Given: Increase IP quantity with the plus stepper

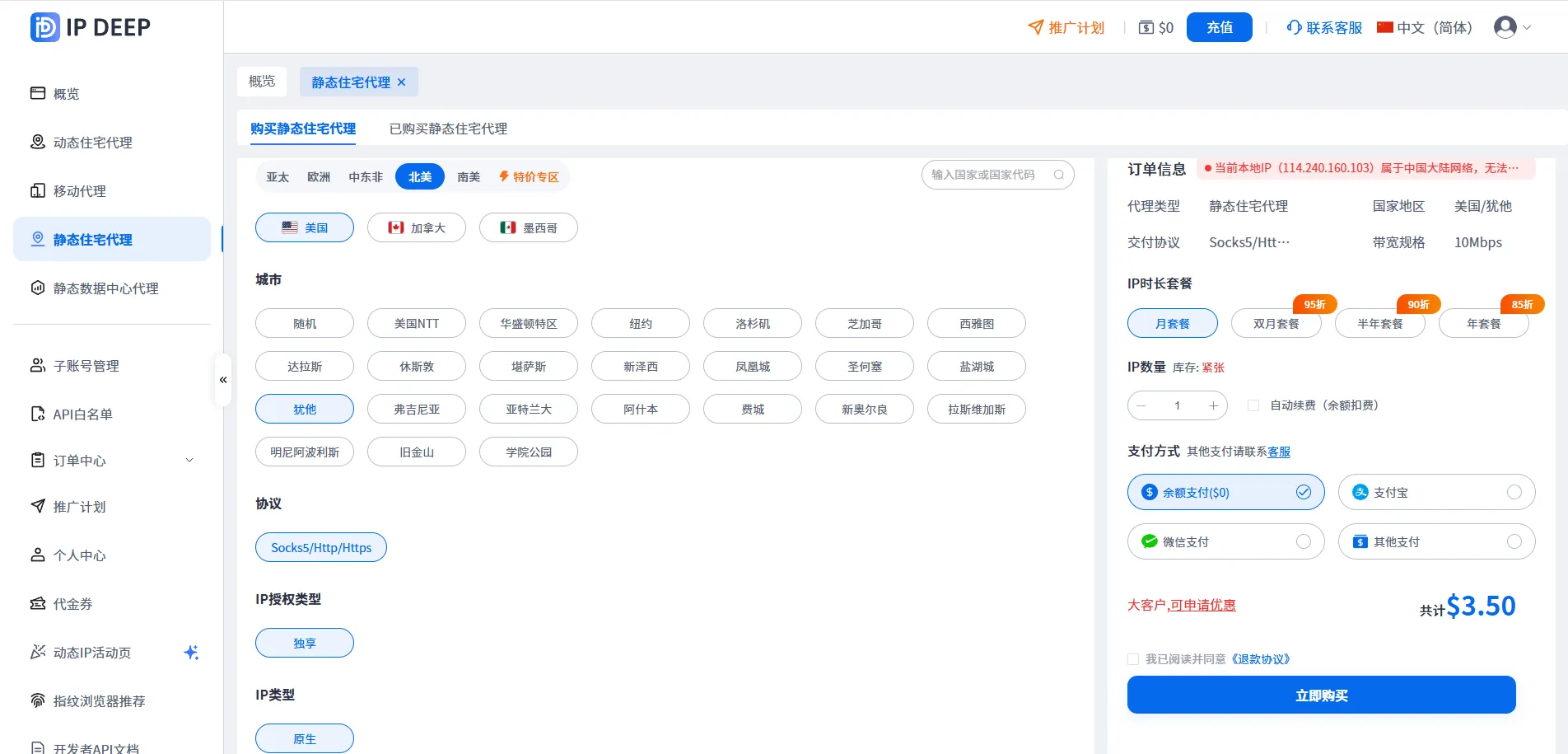Looking at the screenshot, I should click(x=1213, y=405).
